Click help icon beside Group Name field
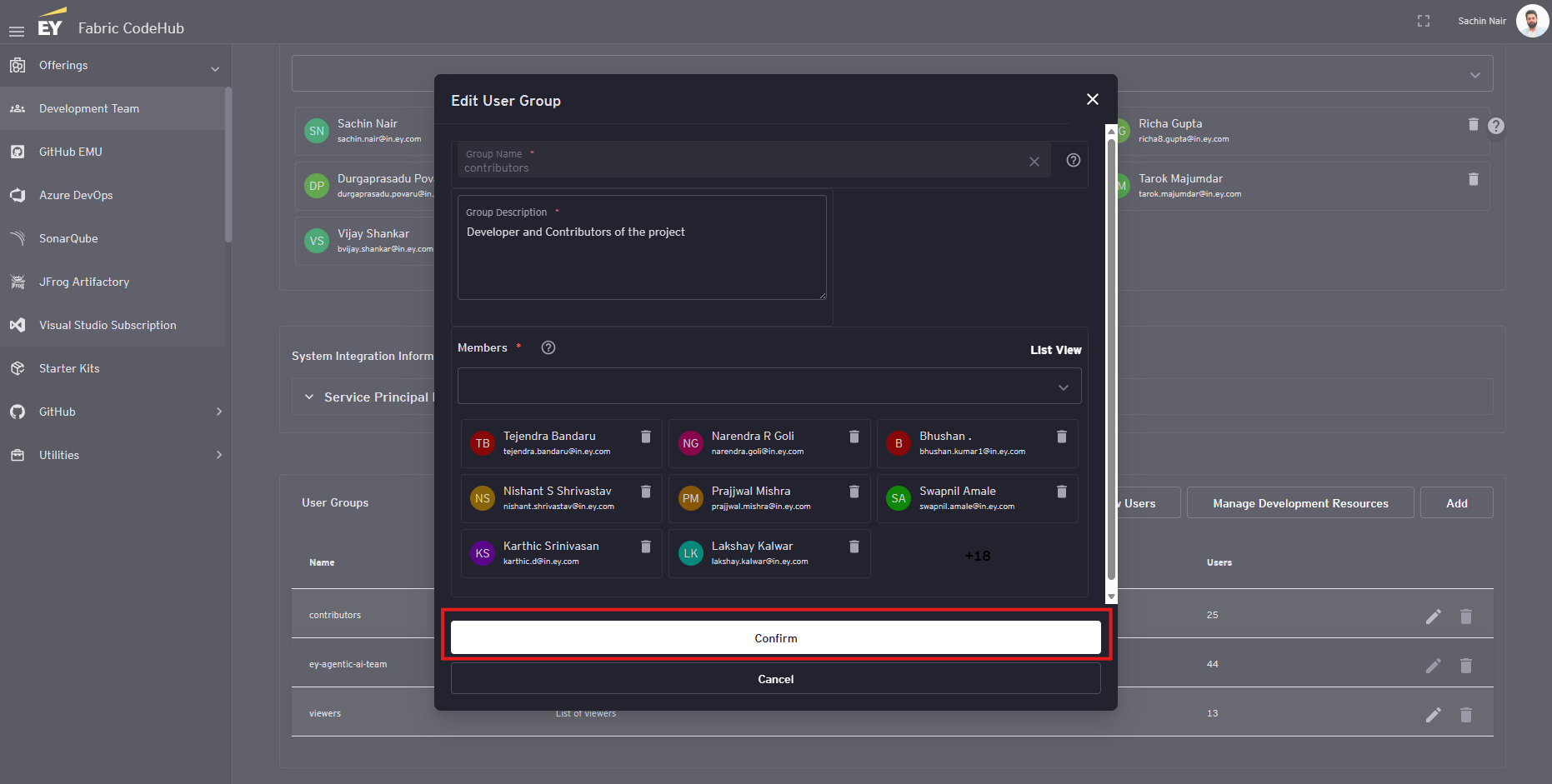The height and width of the screenshot is (784, 1552). (x=1074, y=160)
